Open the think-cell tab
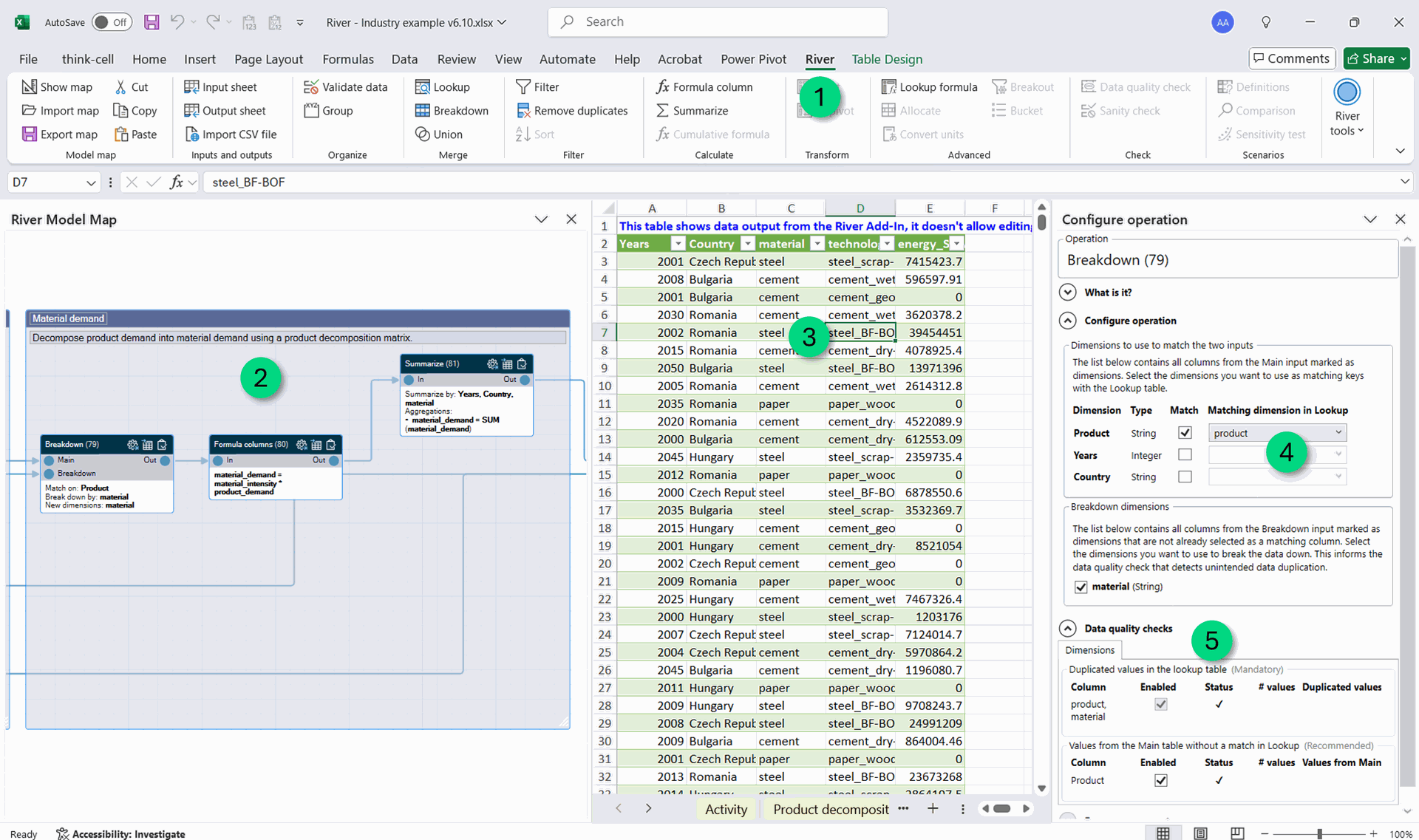The image size is (1419, 840). (88, 59)
